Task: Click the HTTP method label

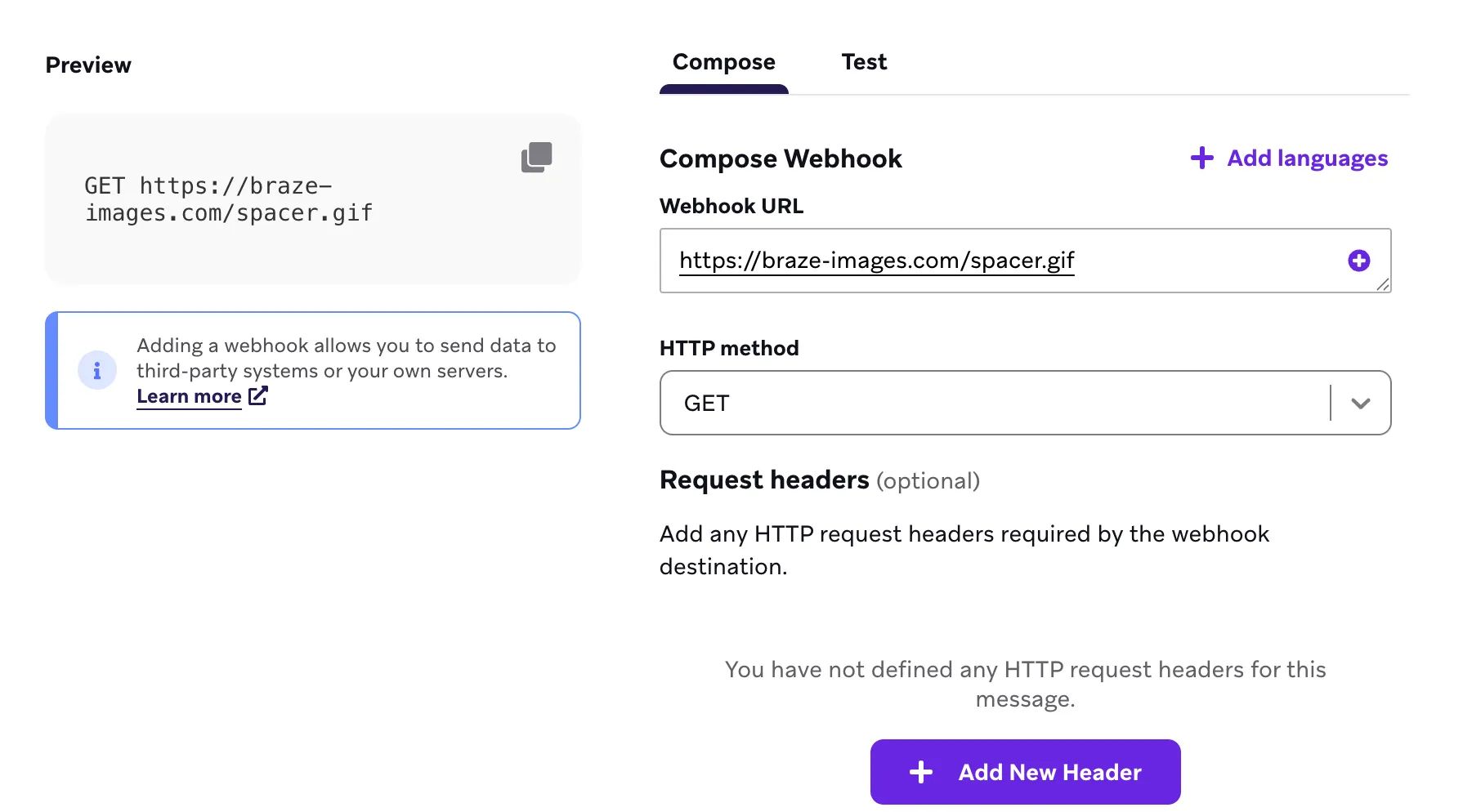Action: (729, 348)
